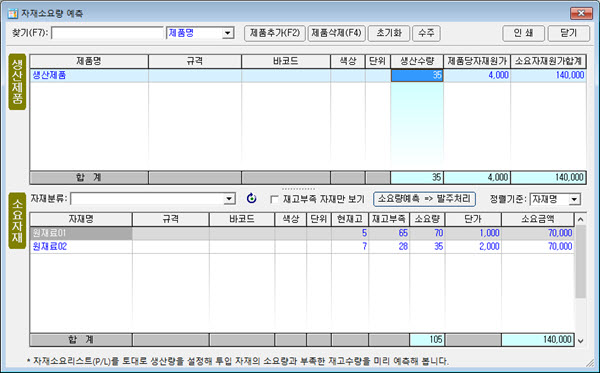The width and height of the screenshot is (600, 373).
Task: Click 재고부족 value 28 for 원재료02
Action: point(389,246)
